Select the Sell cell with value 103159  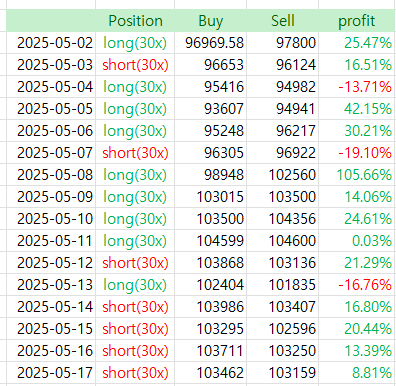pyautogui.click(x=282, y=373)
